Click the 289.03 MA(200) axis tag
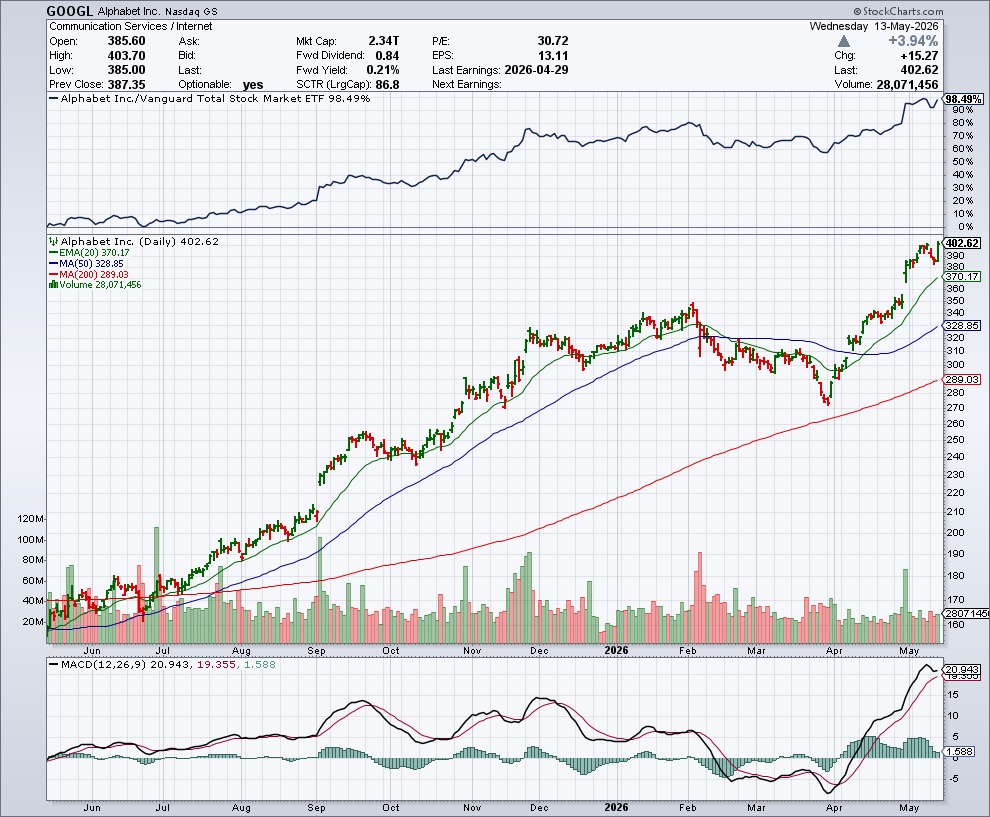This screenshot has width=990, height=817. coord(962,379)
